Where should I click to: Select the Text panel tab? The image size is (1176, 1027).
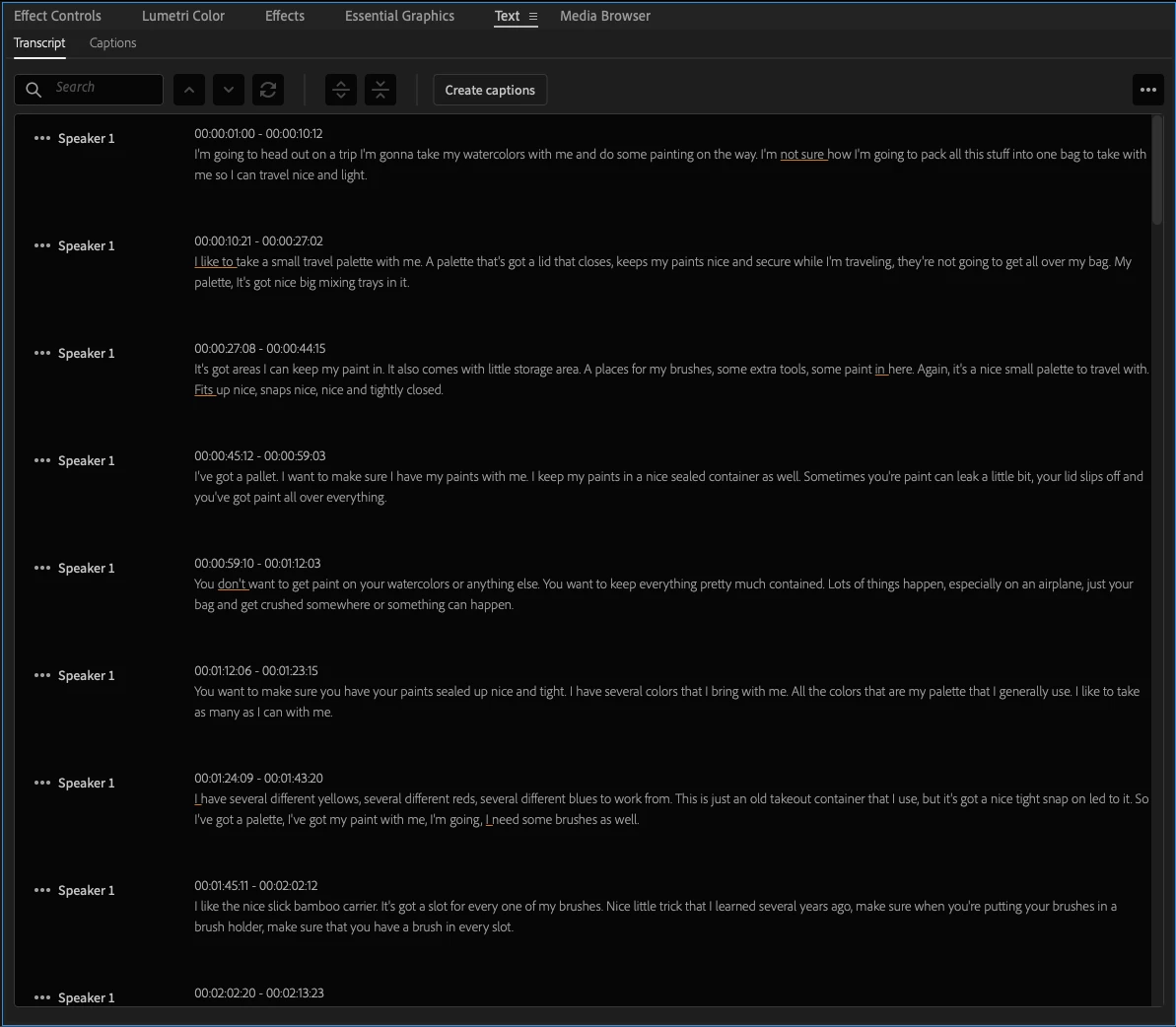pyautogui.click(x=507, y=16)
